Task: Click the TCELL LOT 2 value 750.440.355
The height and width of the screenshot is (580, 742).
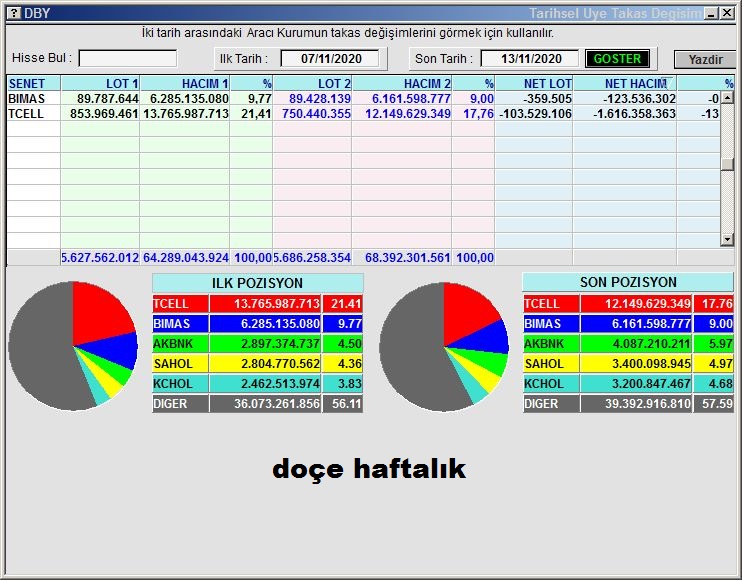Action: [x=317, y=114]
